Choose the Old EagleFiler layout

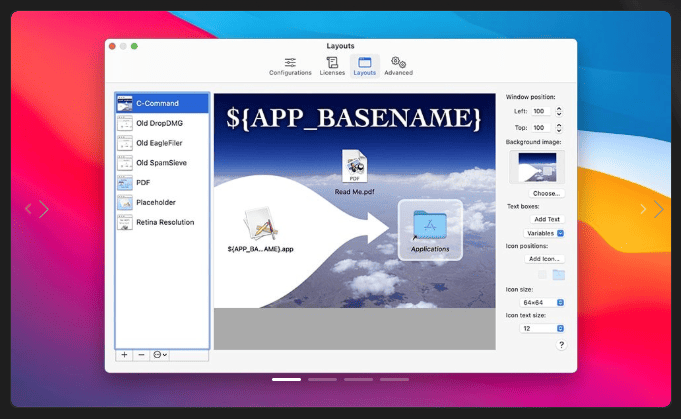pos(162,143)
